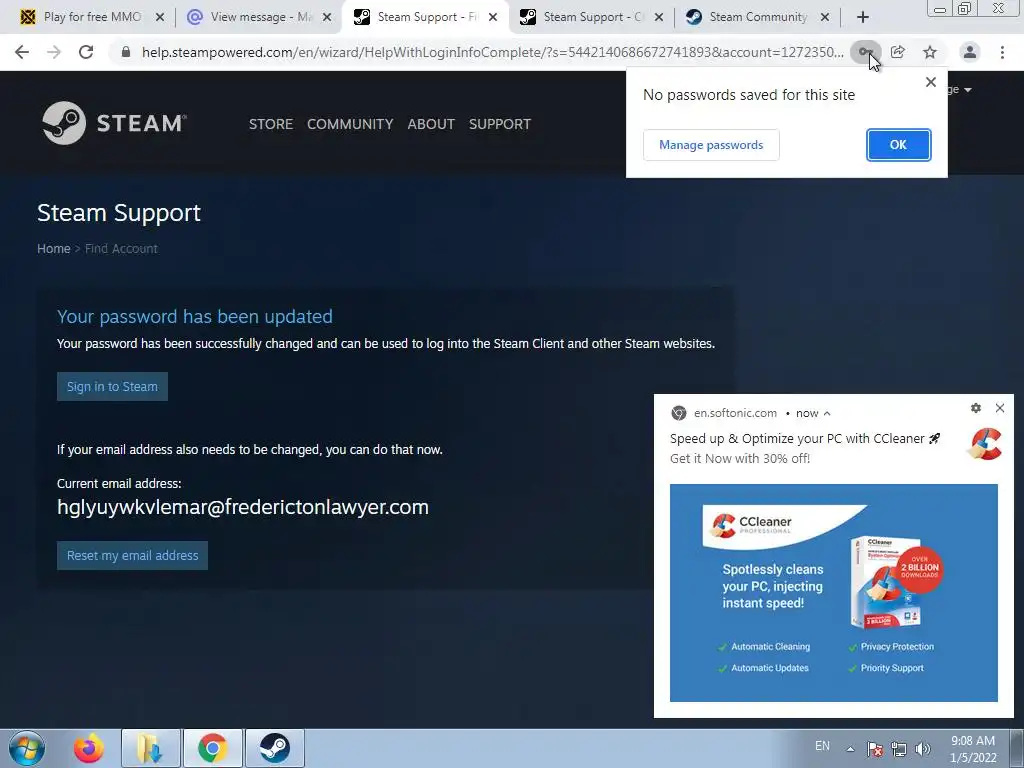Viewport: 1024px width, 768px height.
Task: Click the Chrome taskbar icon
Action: 213,748
